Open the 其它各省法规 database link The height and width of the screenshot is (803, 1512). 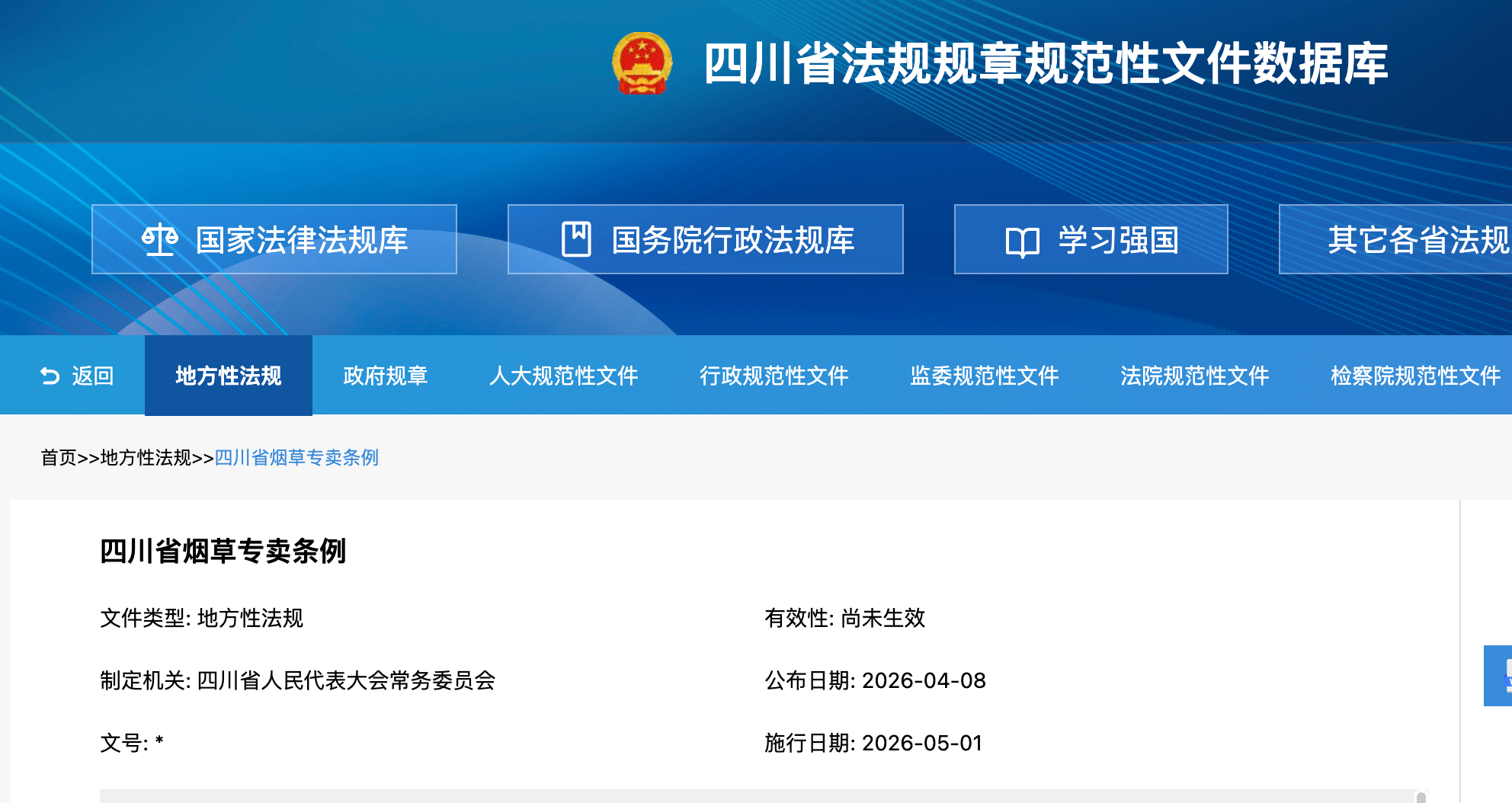point(1416,240)
